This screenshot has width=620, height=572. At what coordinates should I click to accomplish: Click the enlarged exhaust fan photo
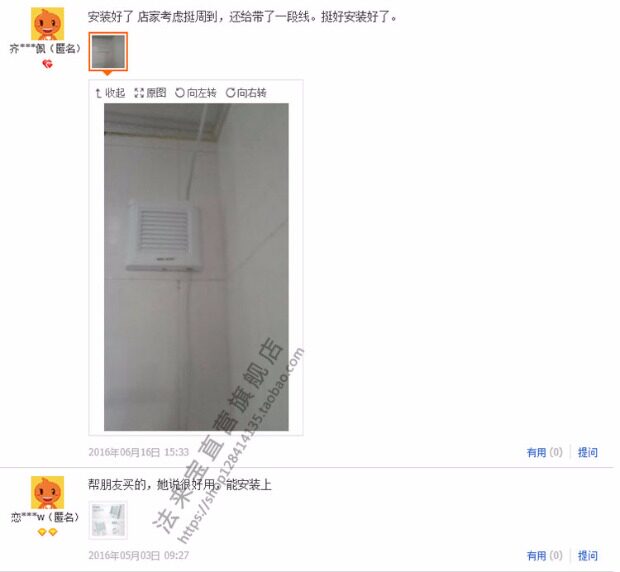pos(196,267)
